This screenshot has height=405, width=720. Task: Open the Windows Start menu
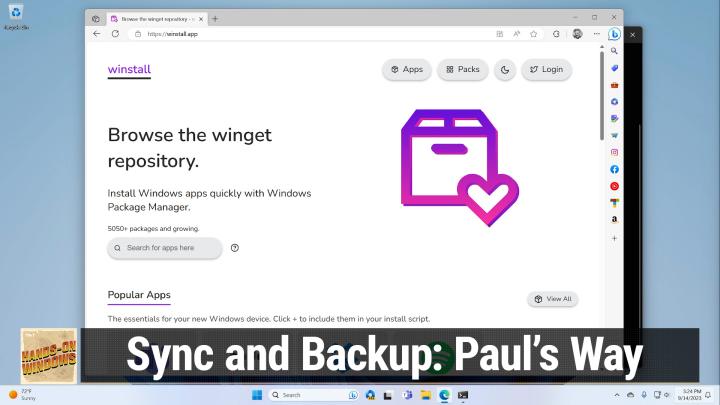point(257,395)
